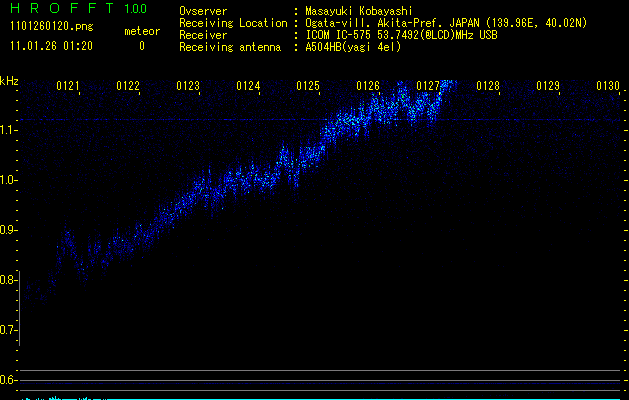Click the HROFFT 1.0.0 title text
Screen dimensions: 629x400
(x=79, y=8)
